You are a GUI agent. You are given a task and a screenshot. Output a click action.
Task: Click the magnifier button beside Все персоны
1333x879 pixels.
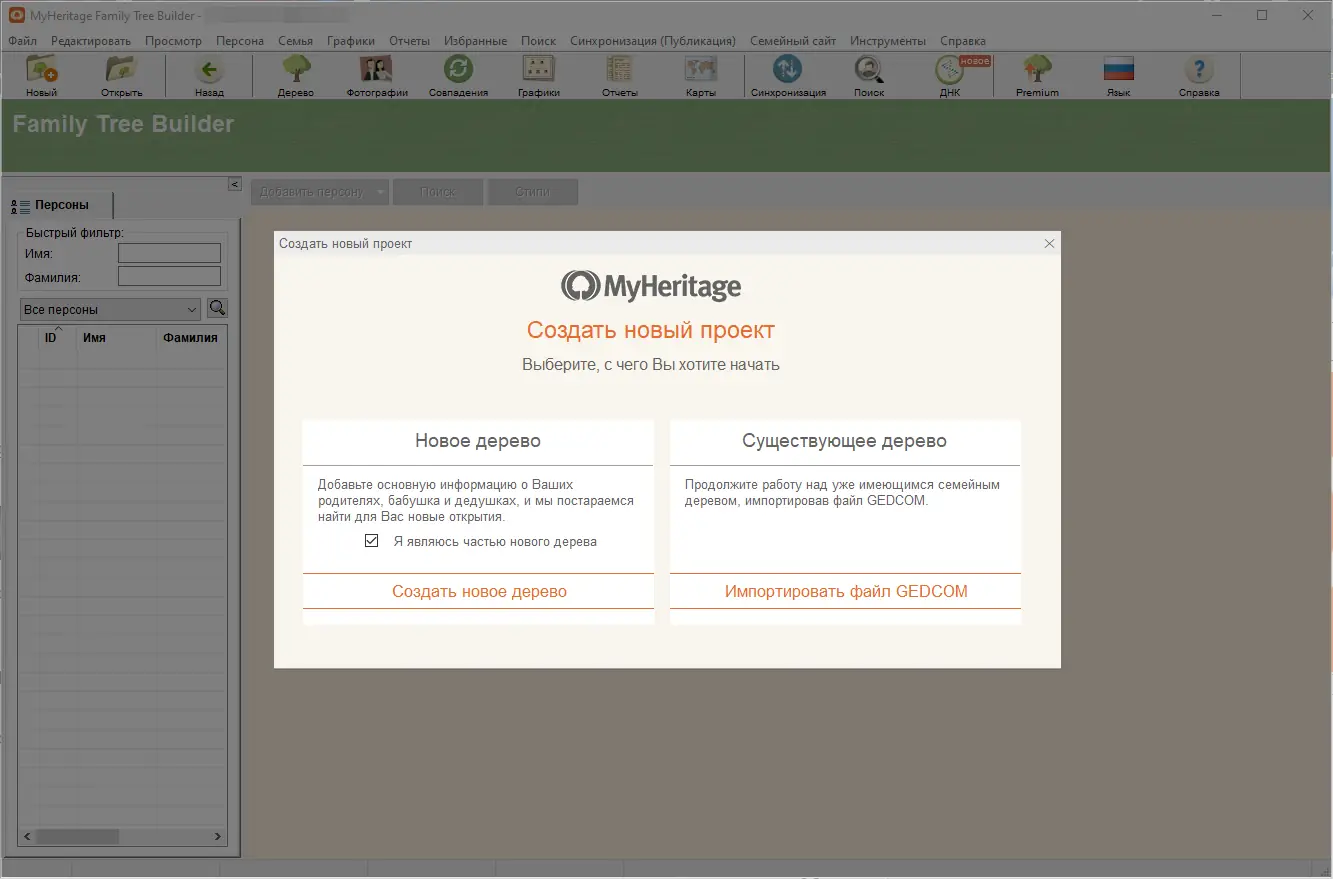[217, 309]
